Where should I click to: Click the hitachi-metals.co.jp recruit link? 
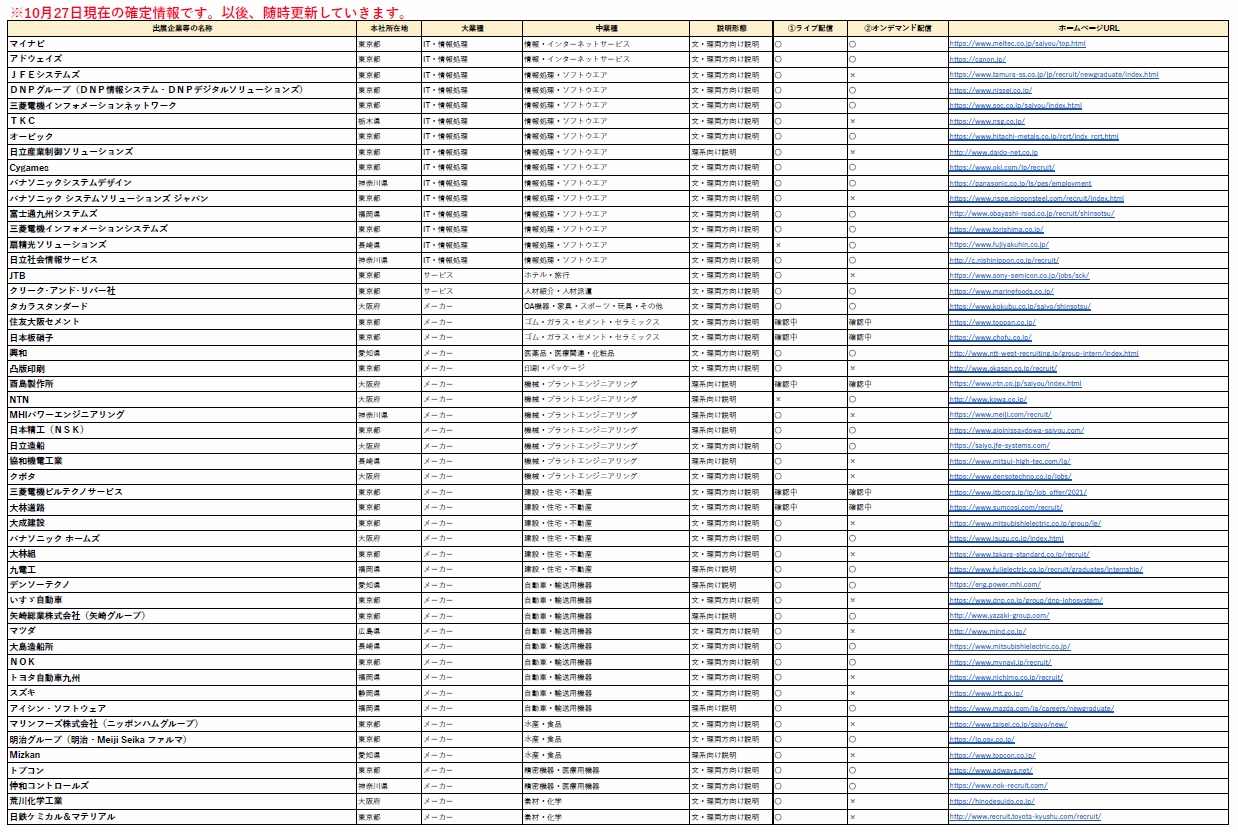(1034, 137)
